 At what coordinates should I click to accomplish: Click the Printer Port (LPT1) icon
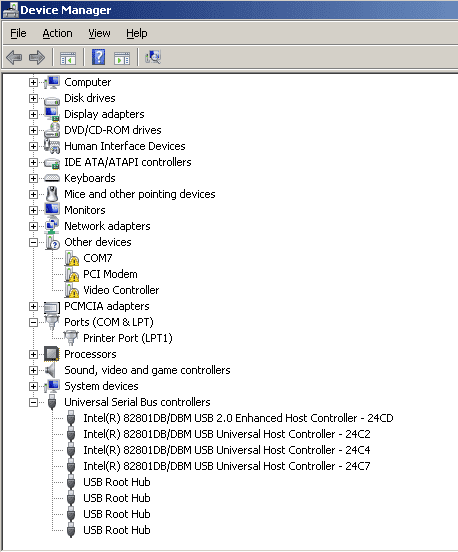71,338
